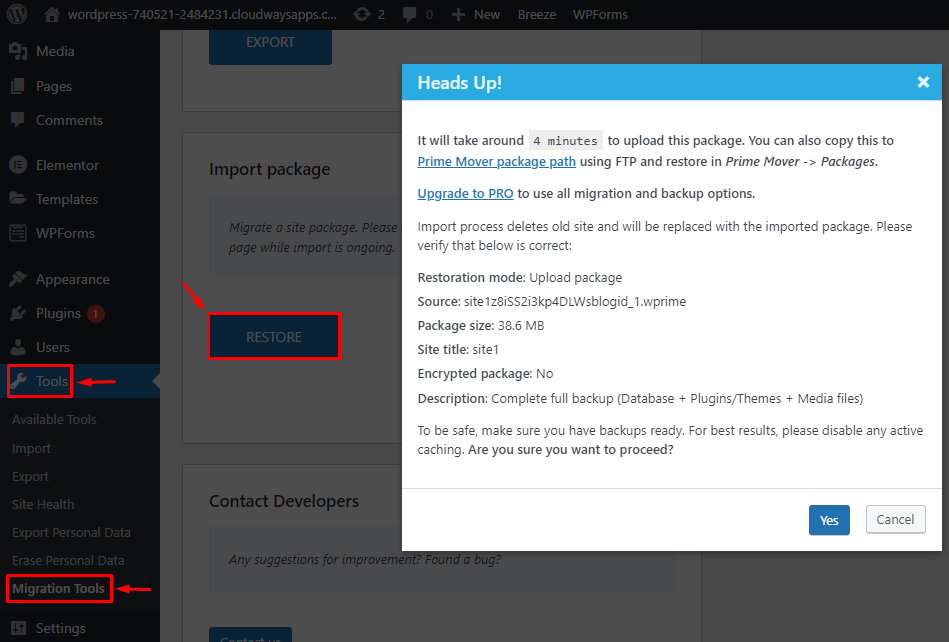
Task: Follow the Prime Mover package path link
Action: coord(496,161)
